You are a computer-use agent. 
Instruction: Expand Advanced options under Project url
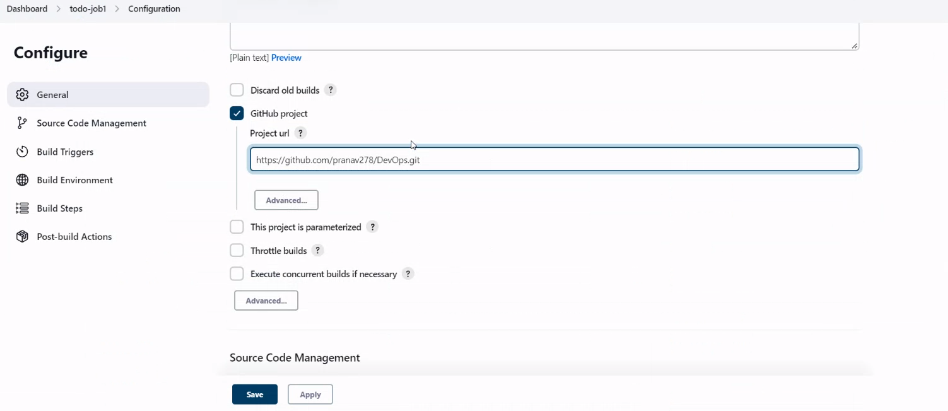click(286, 200)
